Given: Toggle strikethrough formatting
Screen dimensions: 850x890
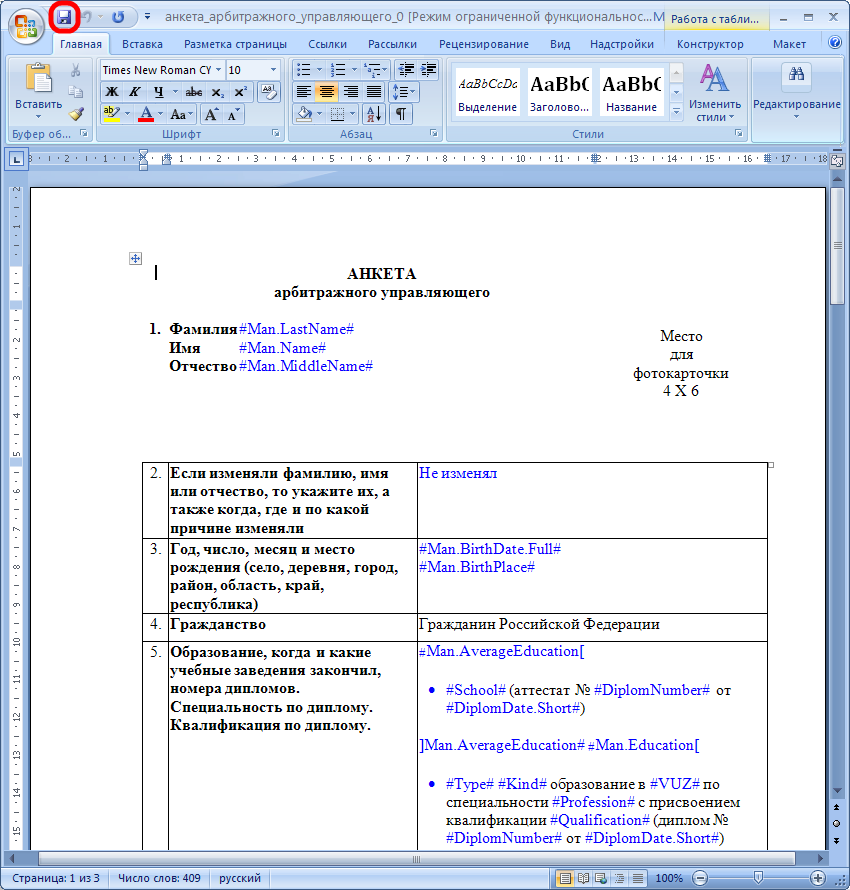Looking at the screenshot, I should 194,92.
